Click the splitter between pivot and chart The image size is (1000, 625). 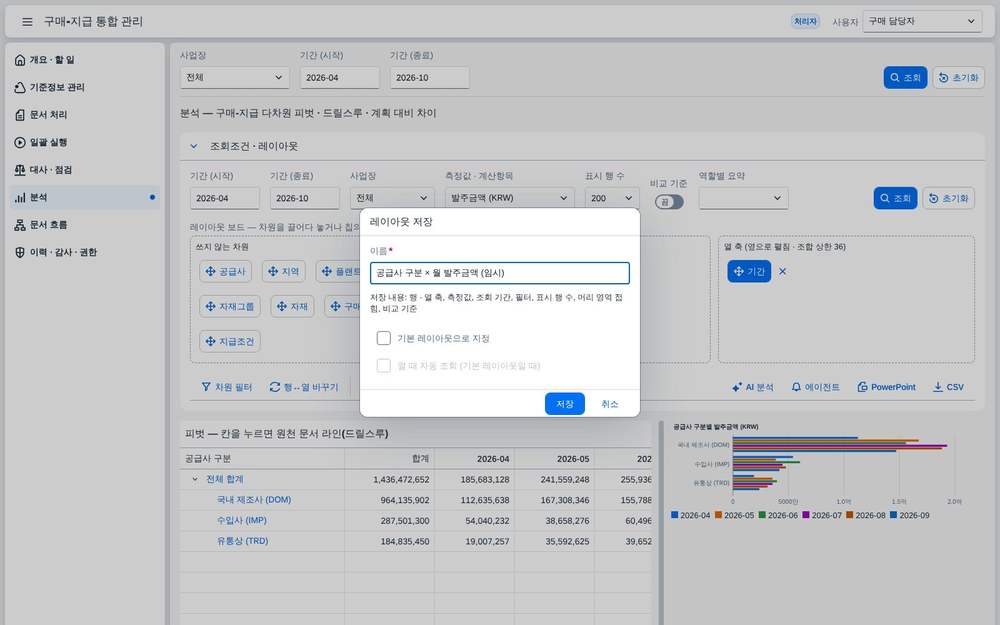coord(661,523)
